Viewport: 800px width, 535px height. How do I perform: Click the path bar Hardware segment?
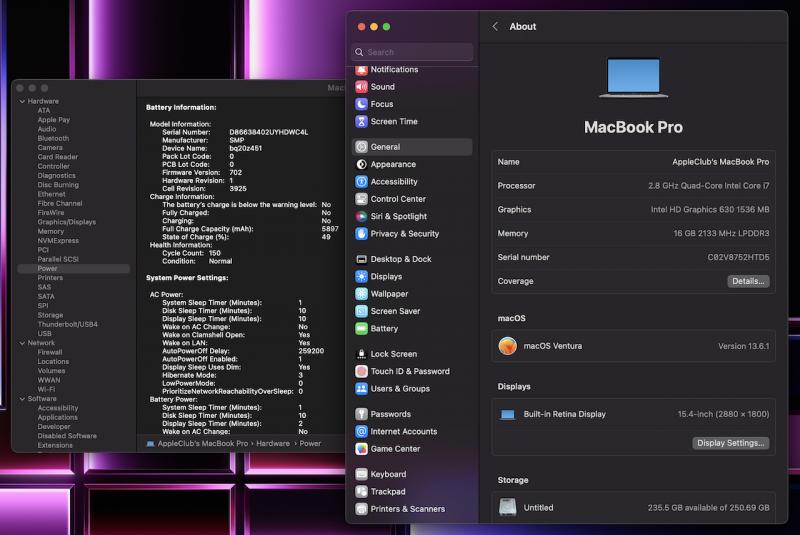point(273,444)
